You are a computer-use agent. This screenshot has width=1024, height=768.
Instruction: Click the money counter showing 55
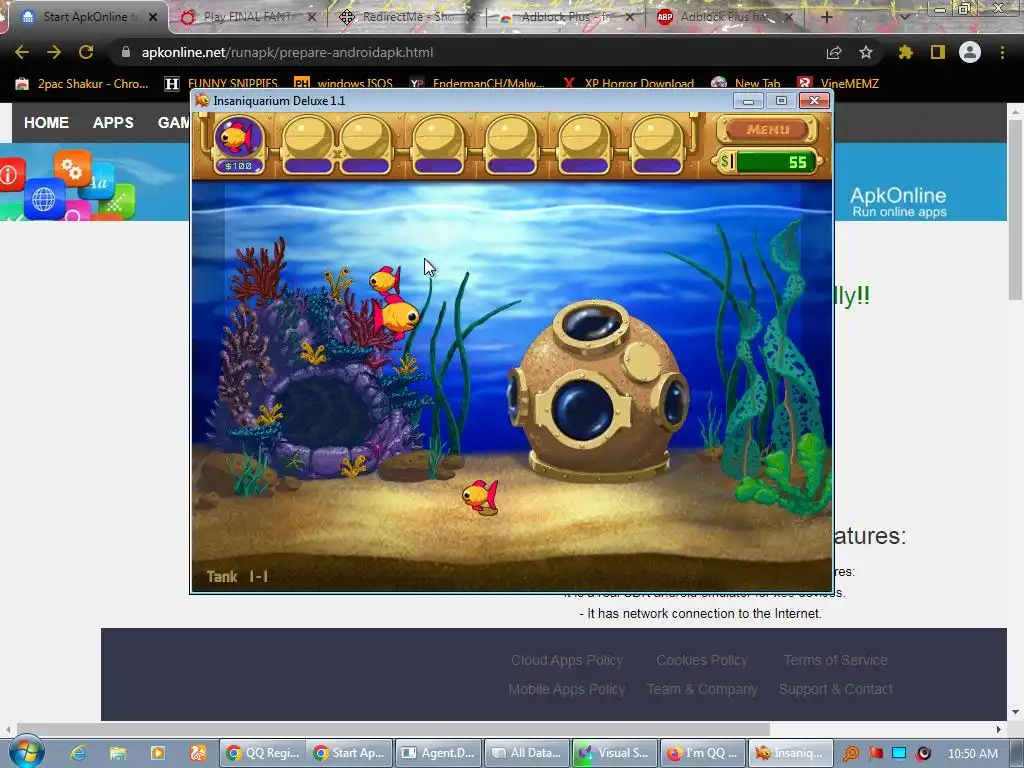[769, 161]
